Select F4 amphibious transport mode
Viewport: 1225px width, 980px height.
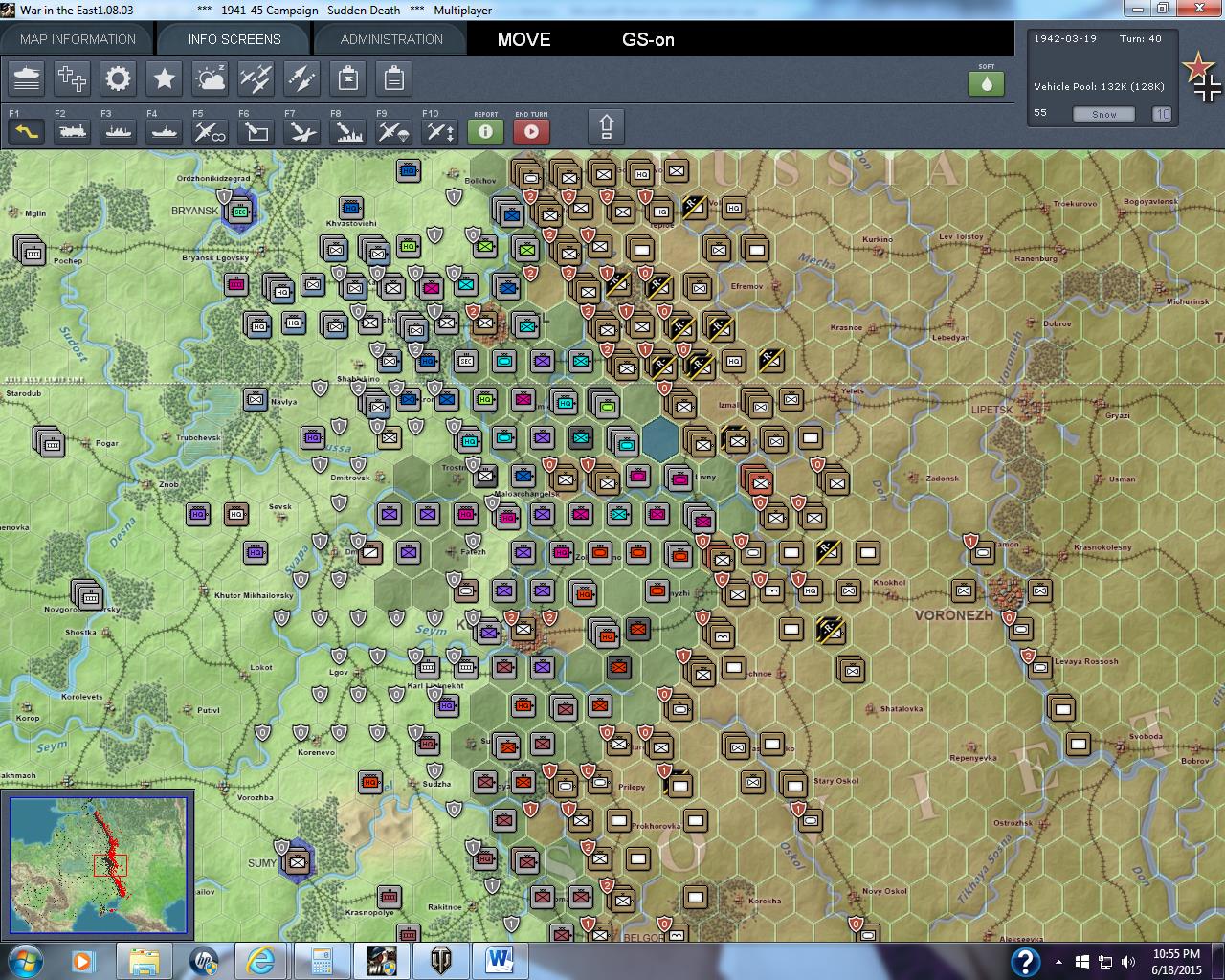[x=164, y=130]
